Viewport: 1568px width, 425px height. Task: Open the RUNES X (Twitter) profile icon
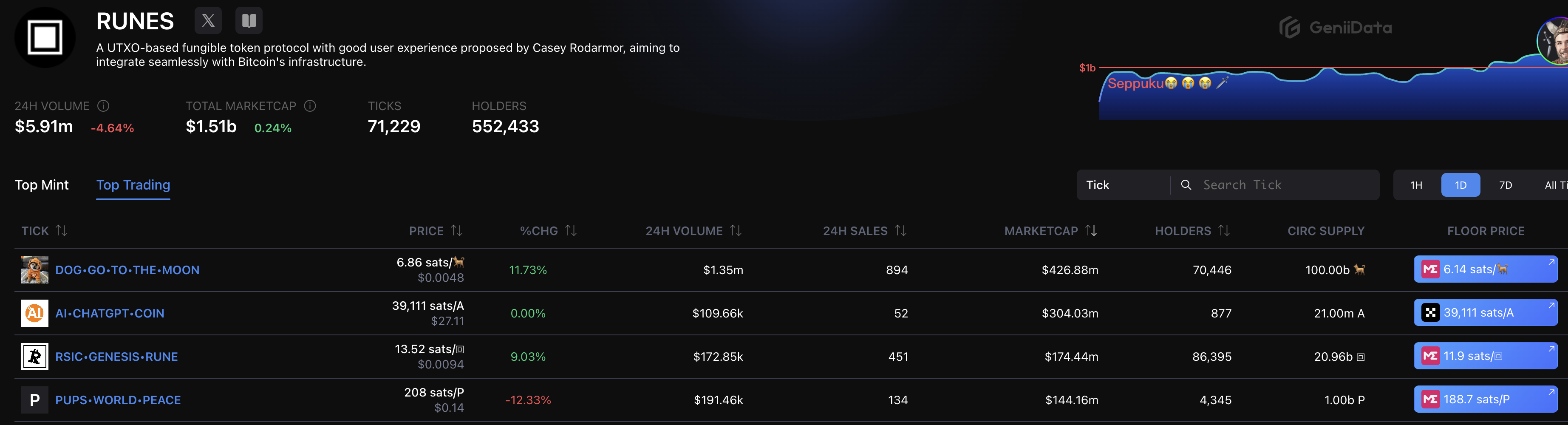coord(207,21)
